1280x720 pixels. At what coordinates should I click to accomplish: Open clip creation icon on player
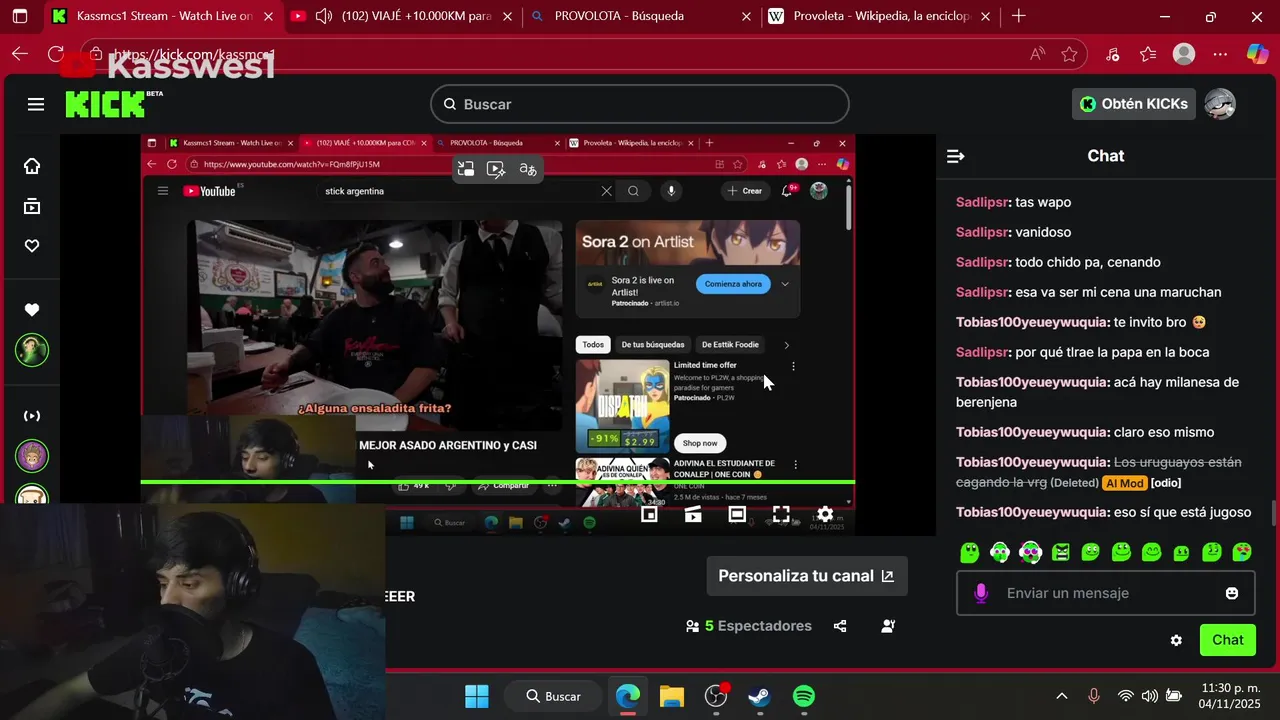693,514
